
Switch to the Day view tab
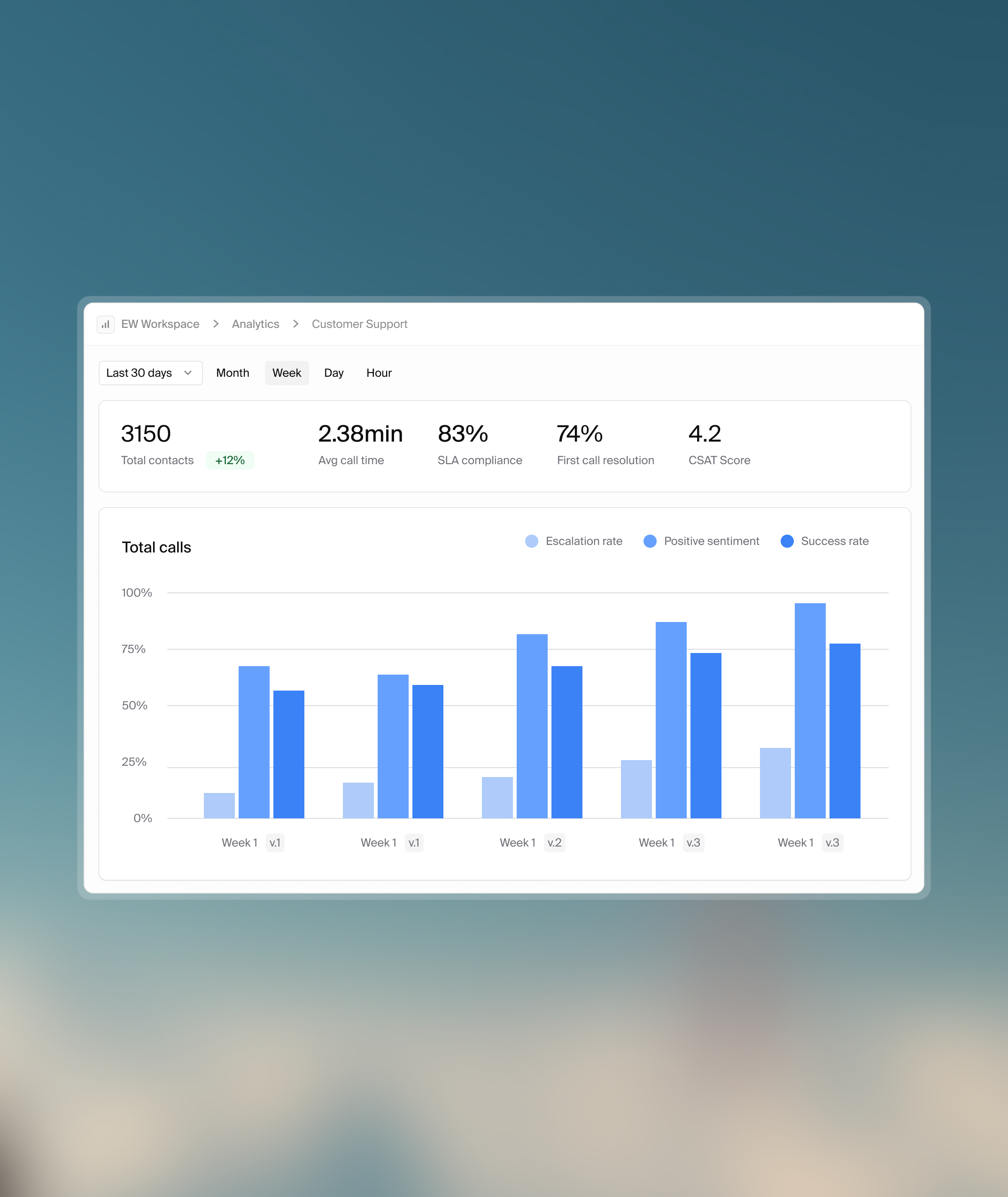coord(333,373)
